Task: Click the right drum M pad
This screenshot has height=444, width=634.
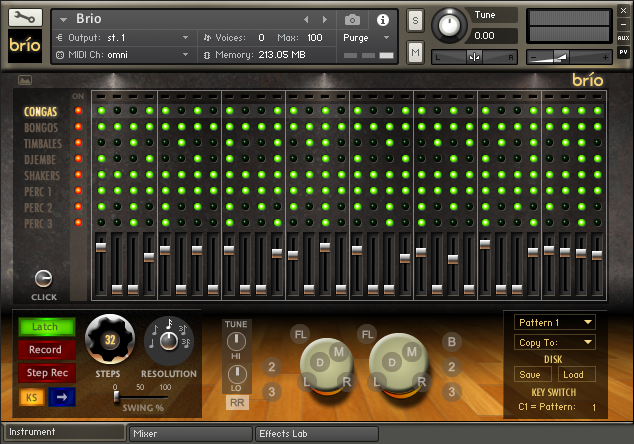Action: coord(412,352)
